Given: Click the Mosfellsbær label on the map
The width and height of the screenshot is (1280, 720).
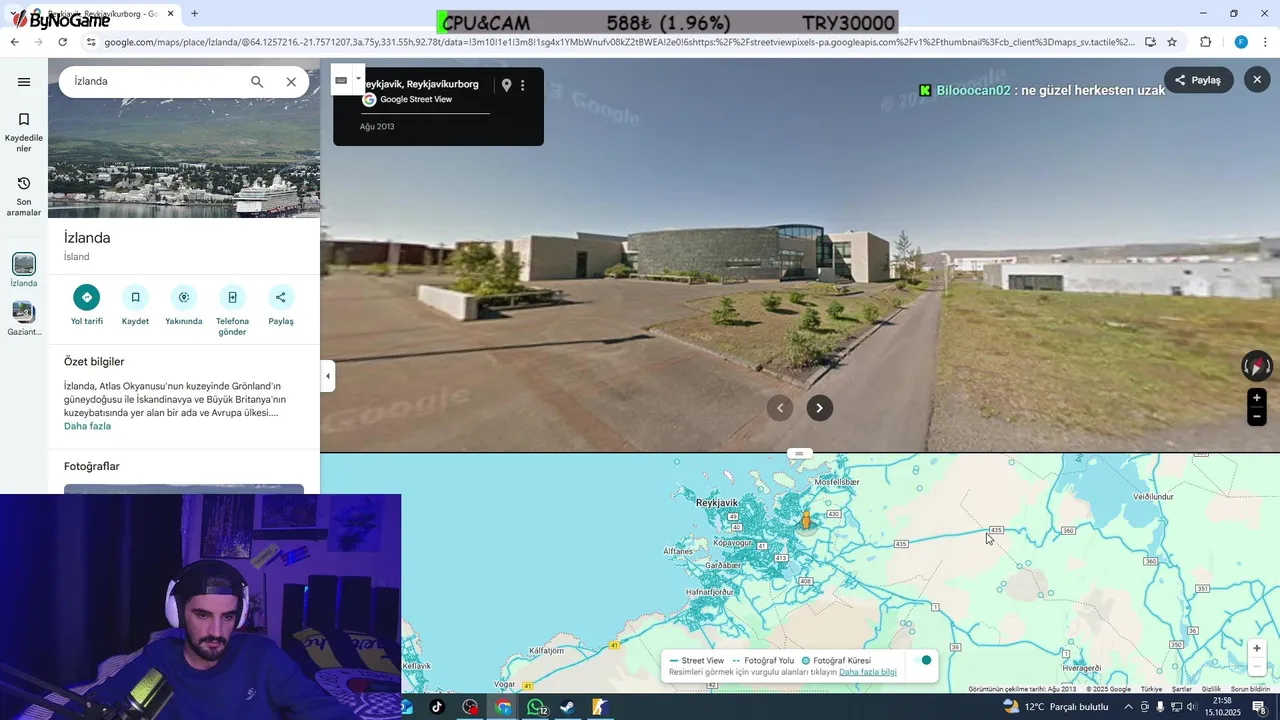Looking at the screenshot, I should tap(838, 482).
